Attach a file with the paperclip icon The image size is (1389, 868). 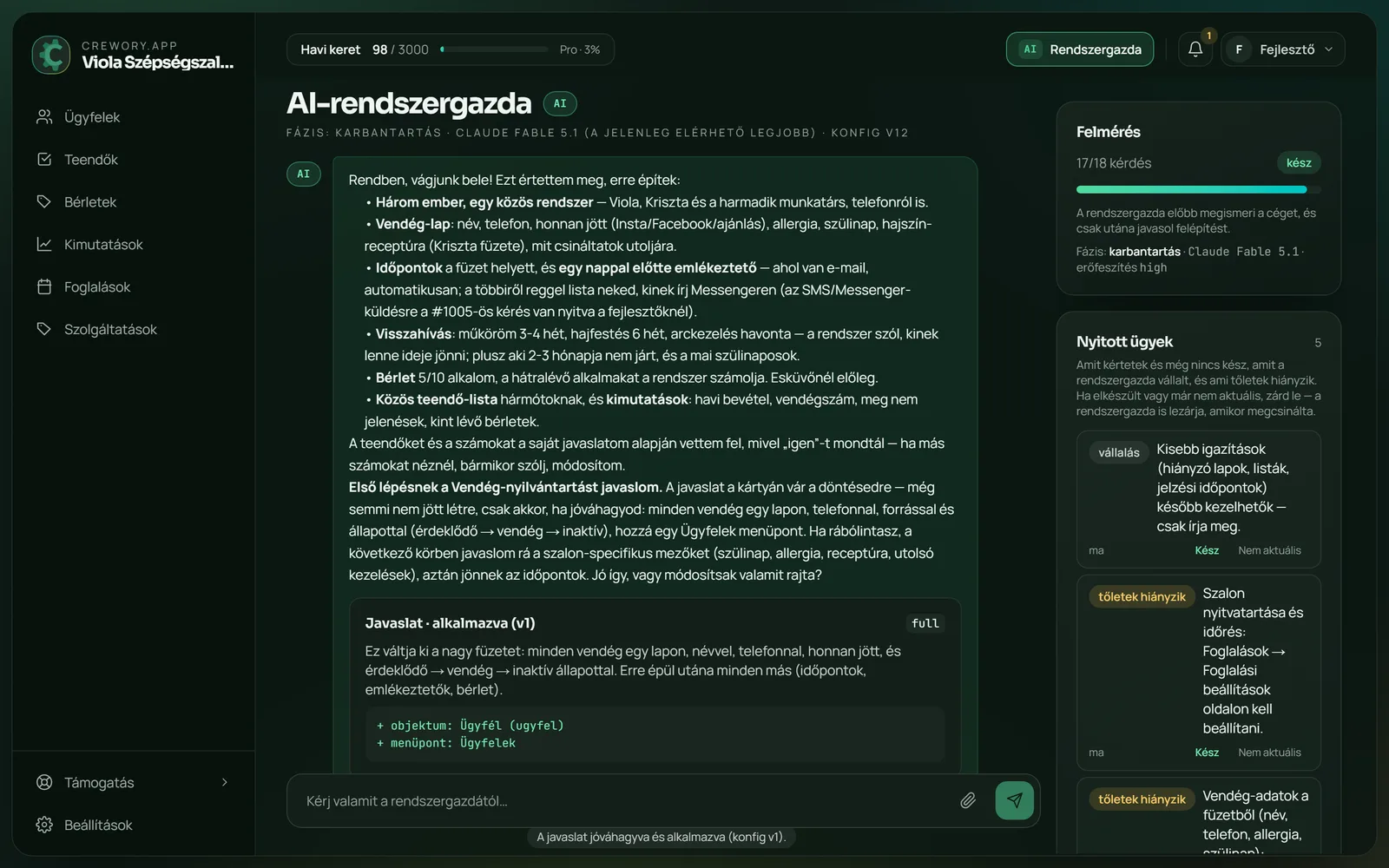point(968,800)
